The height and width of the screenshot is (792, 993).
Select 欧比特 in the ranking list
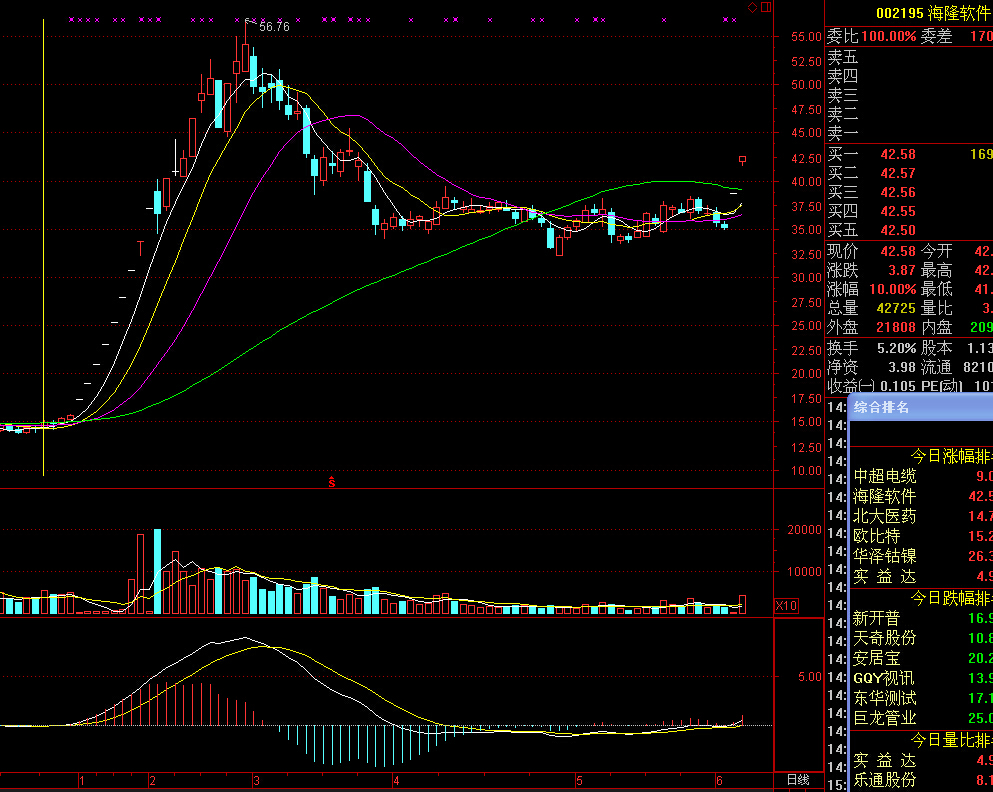tap(876, 536)
